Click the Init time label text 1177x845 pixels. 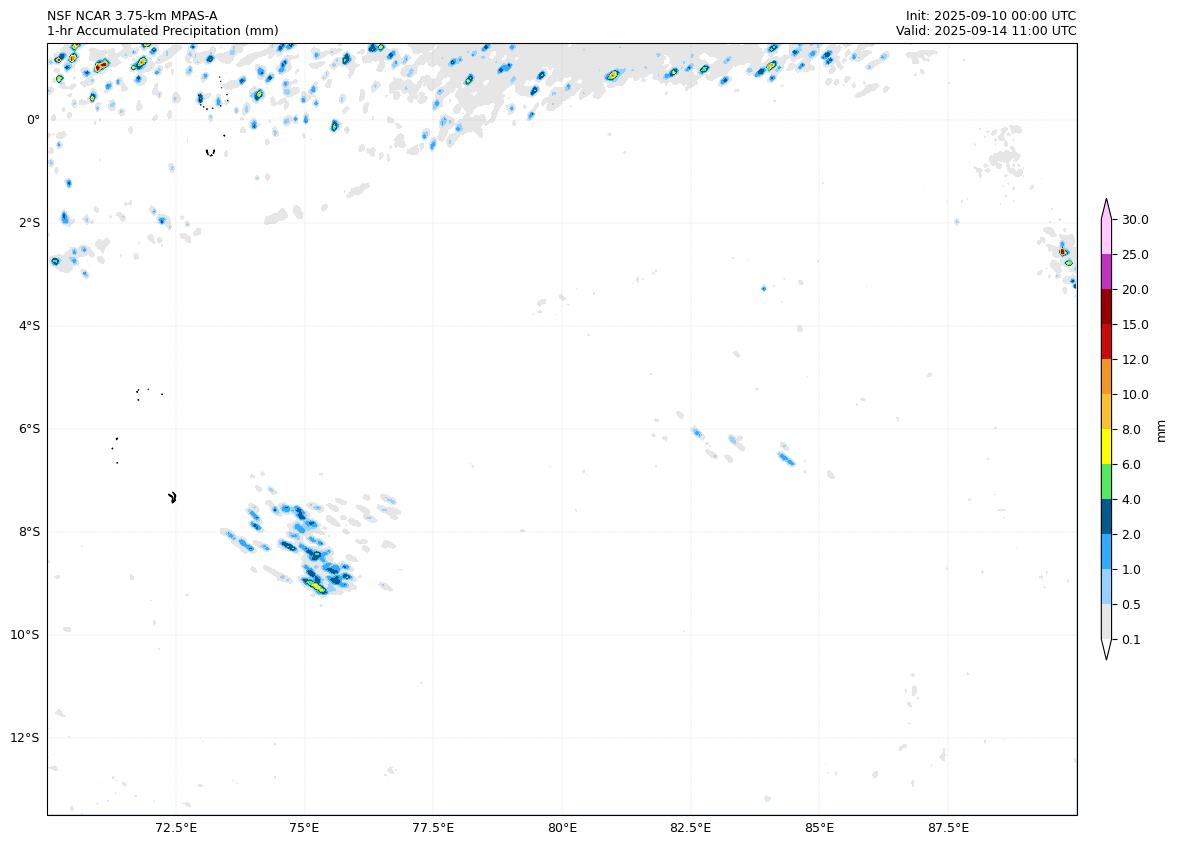pos(990,16)
